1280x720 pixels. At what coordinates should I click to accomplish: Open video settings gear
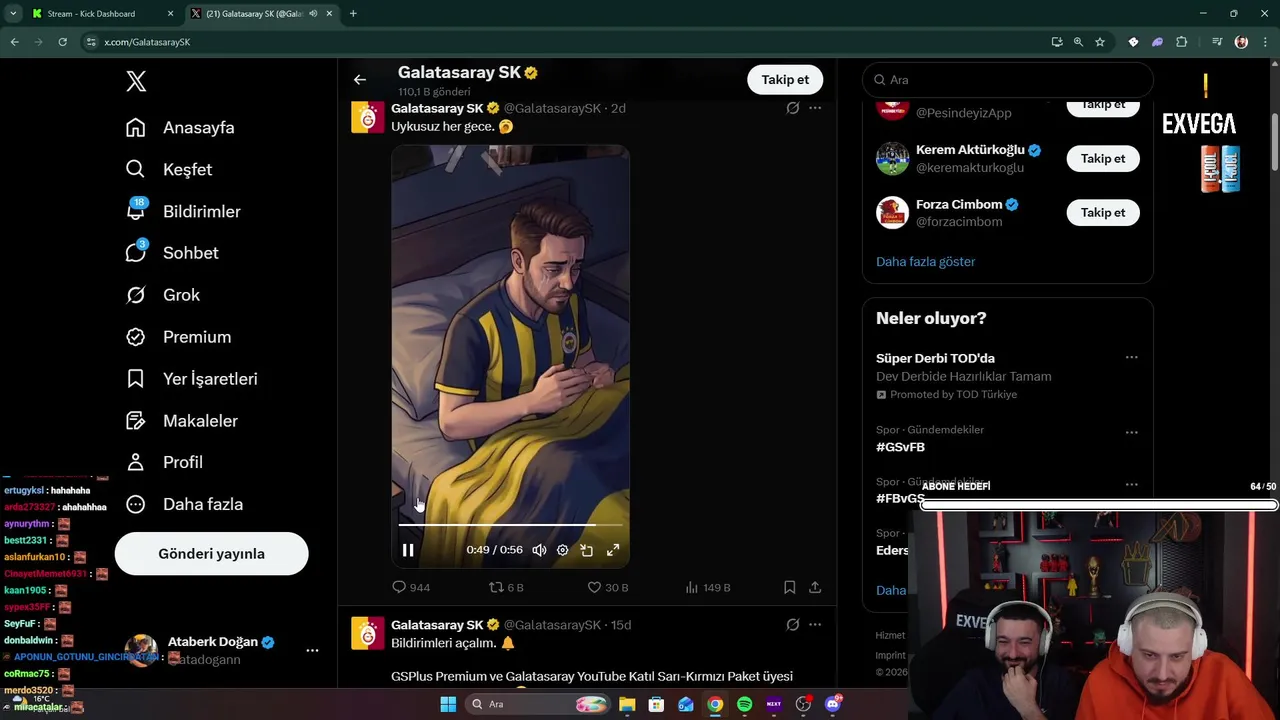(562, 550)
